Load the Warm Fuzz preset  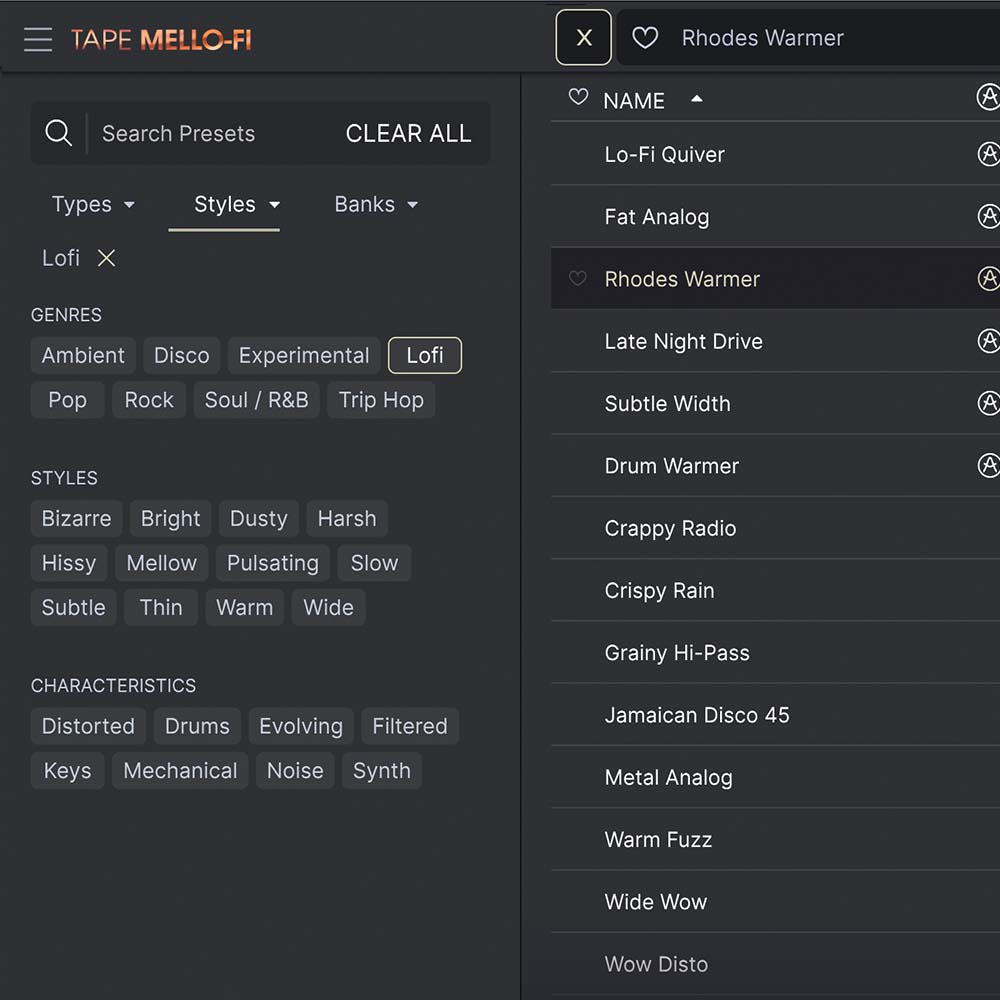coord(775,839)
